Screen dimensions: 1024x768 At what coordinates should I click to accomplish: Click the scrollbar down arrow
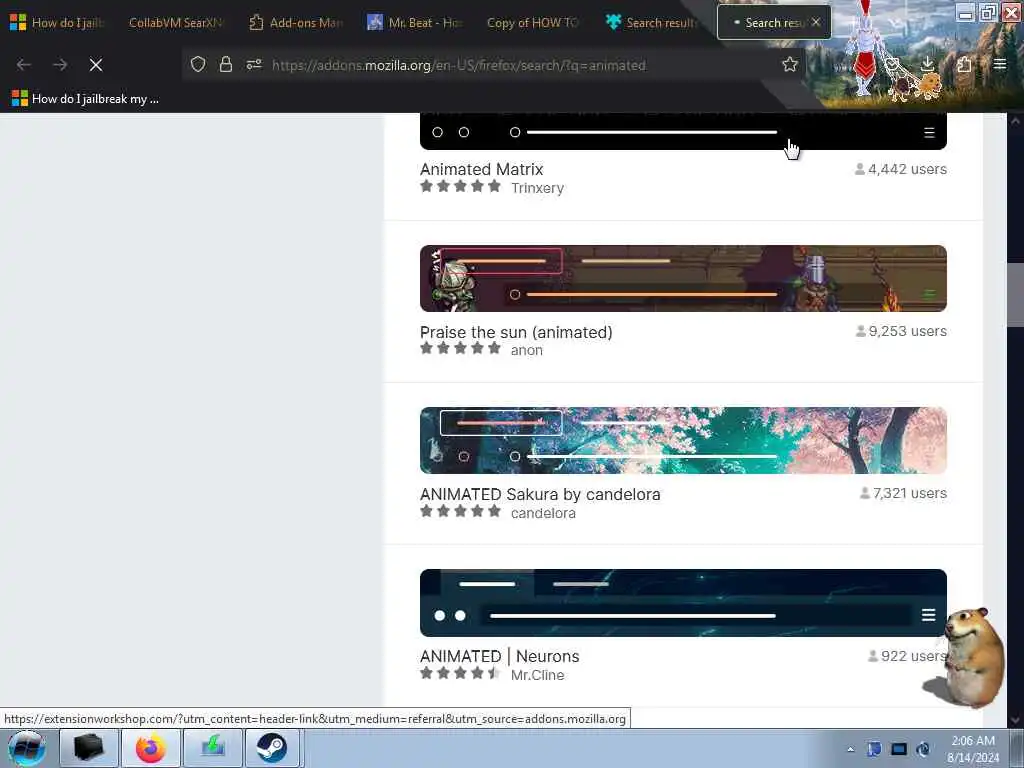(1015, 720)
